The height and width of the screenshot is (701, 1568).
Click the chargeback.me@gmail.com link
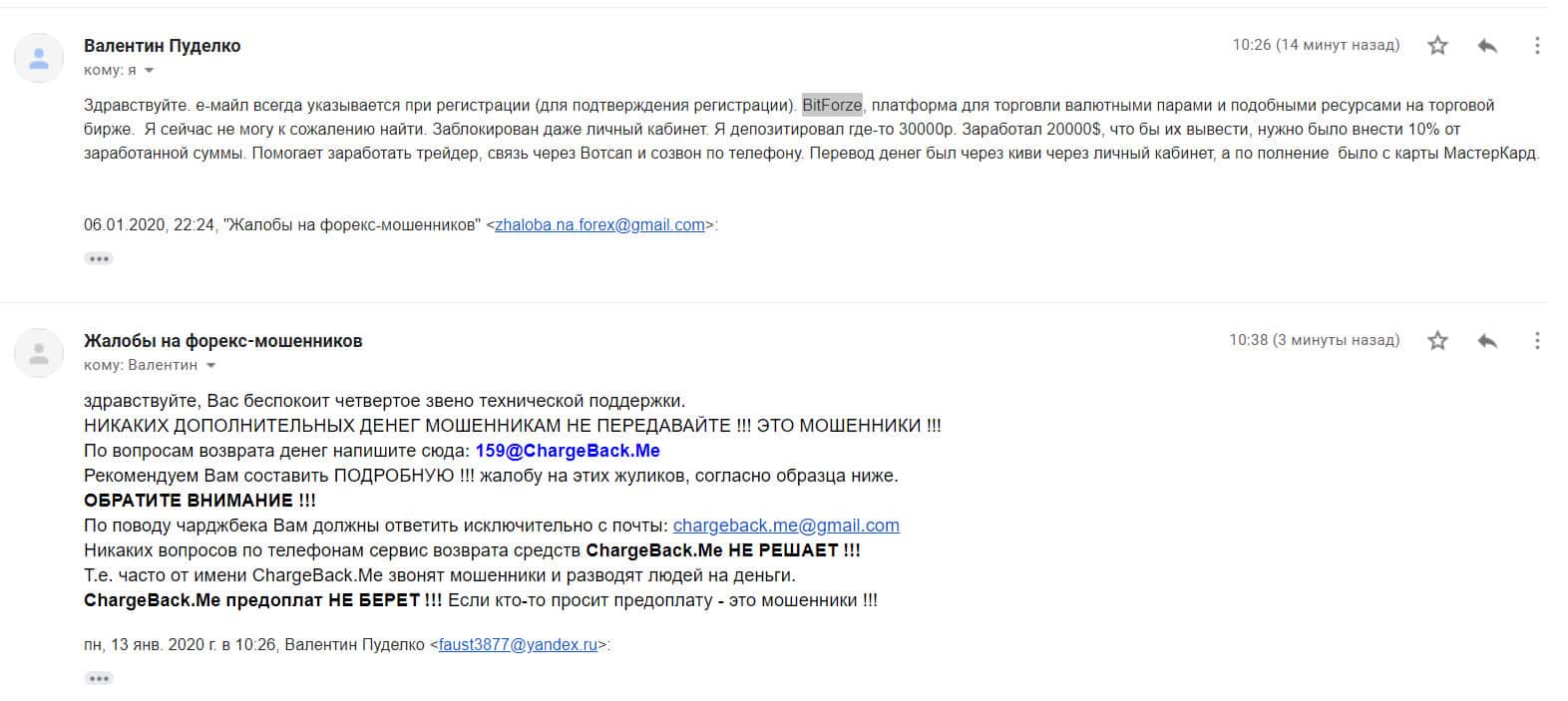[x=786, y=526]
